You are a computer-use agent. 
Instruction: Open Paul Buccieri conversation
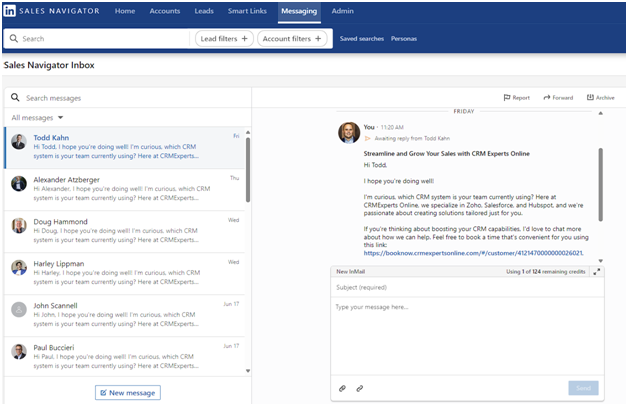(x=124, y=357)
